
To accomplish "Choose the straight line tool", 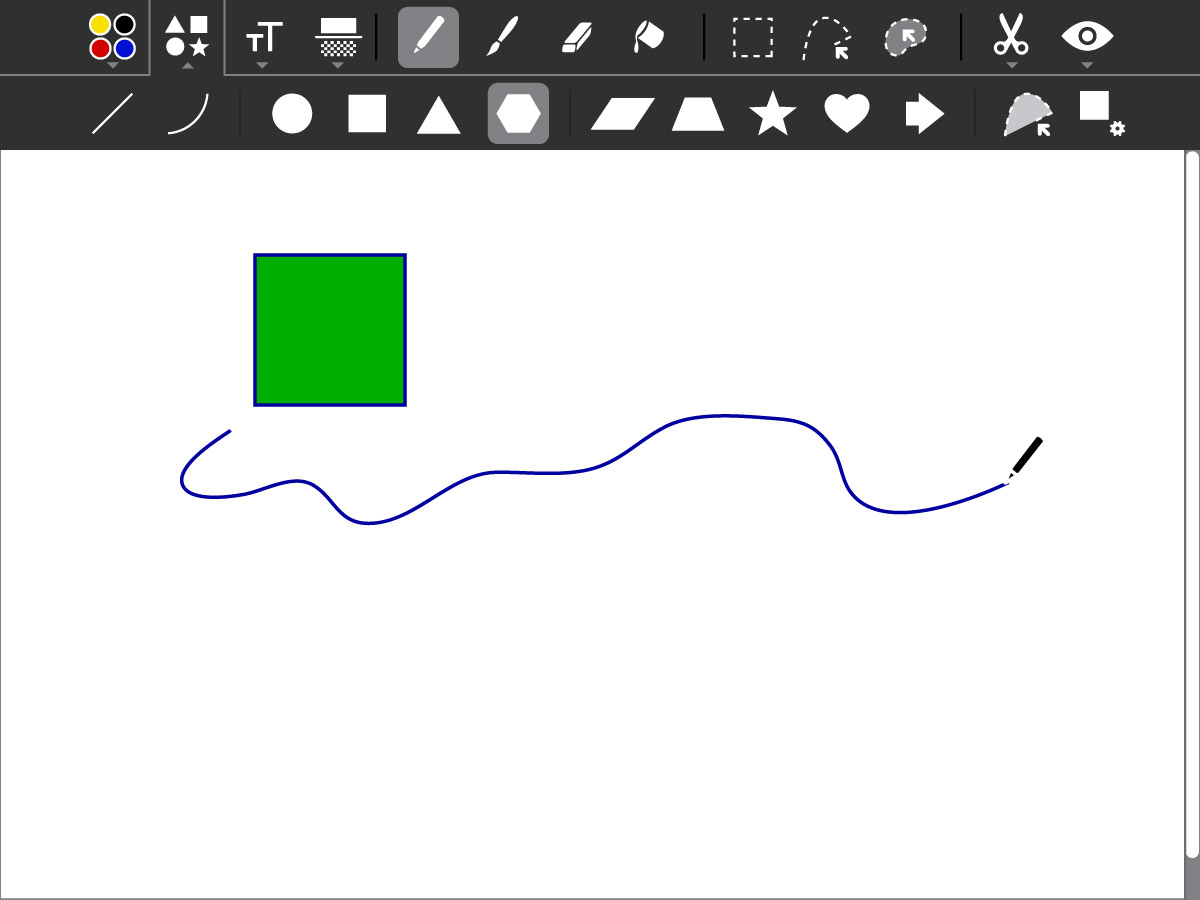I will pyautogui.click(x=112, y=113).
